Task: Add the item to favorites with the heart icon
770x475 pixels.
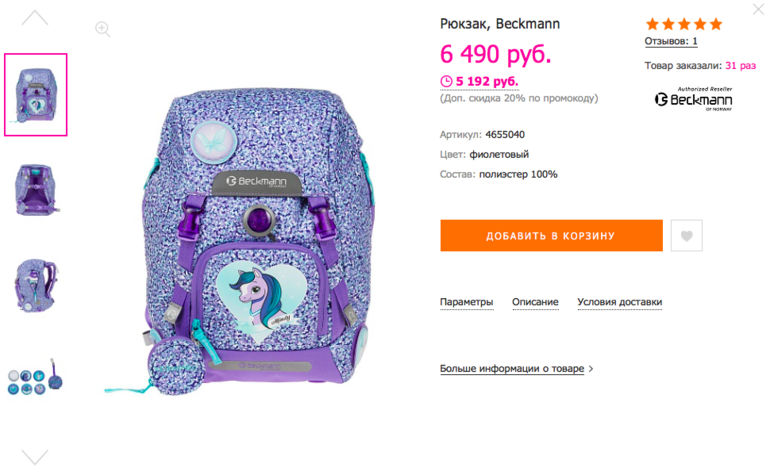Action: [x=687, y=236]
